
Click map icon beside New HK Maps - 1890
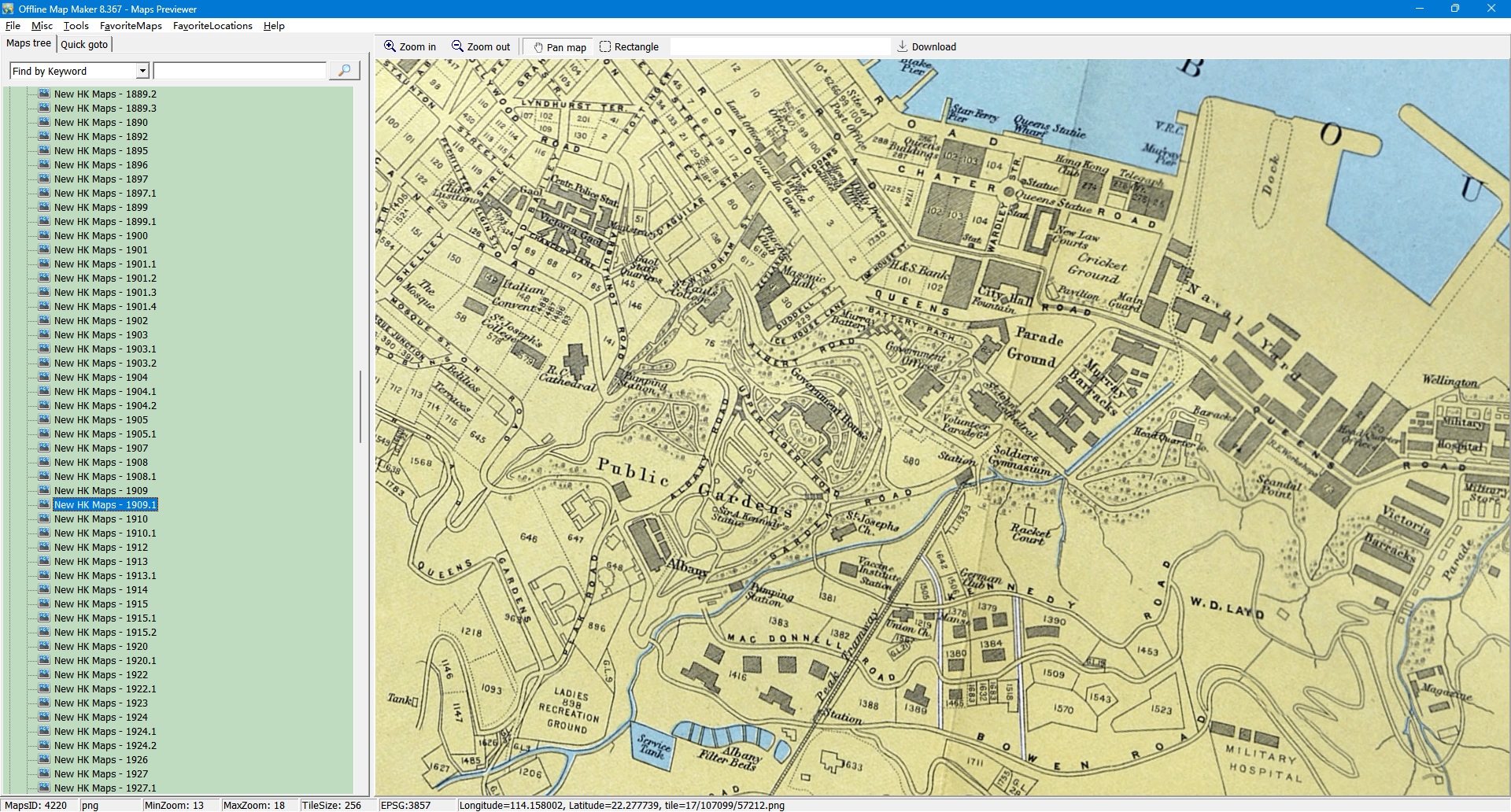pyautogui.click(x=45, y=122)
